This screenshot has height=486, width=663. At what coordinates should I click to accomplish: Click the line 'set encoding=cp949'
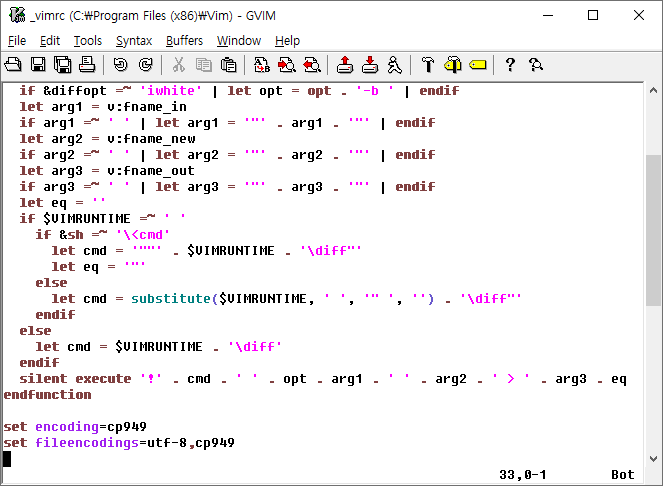[x=75, y=427]
